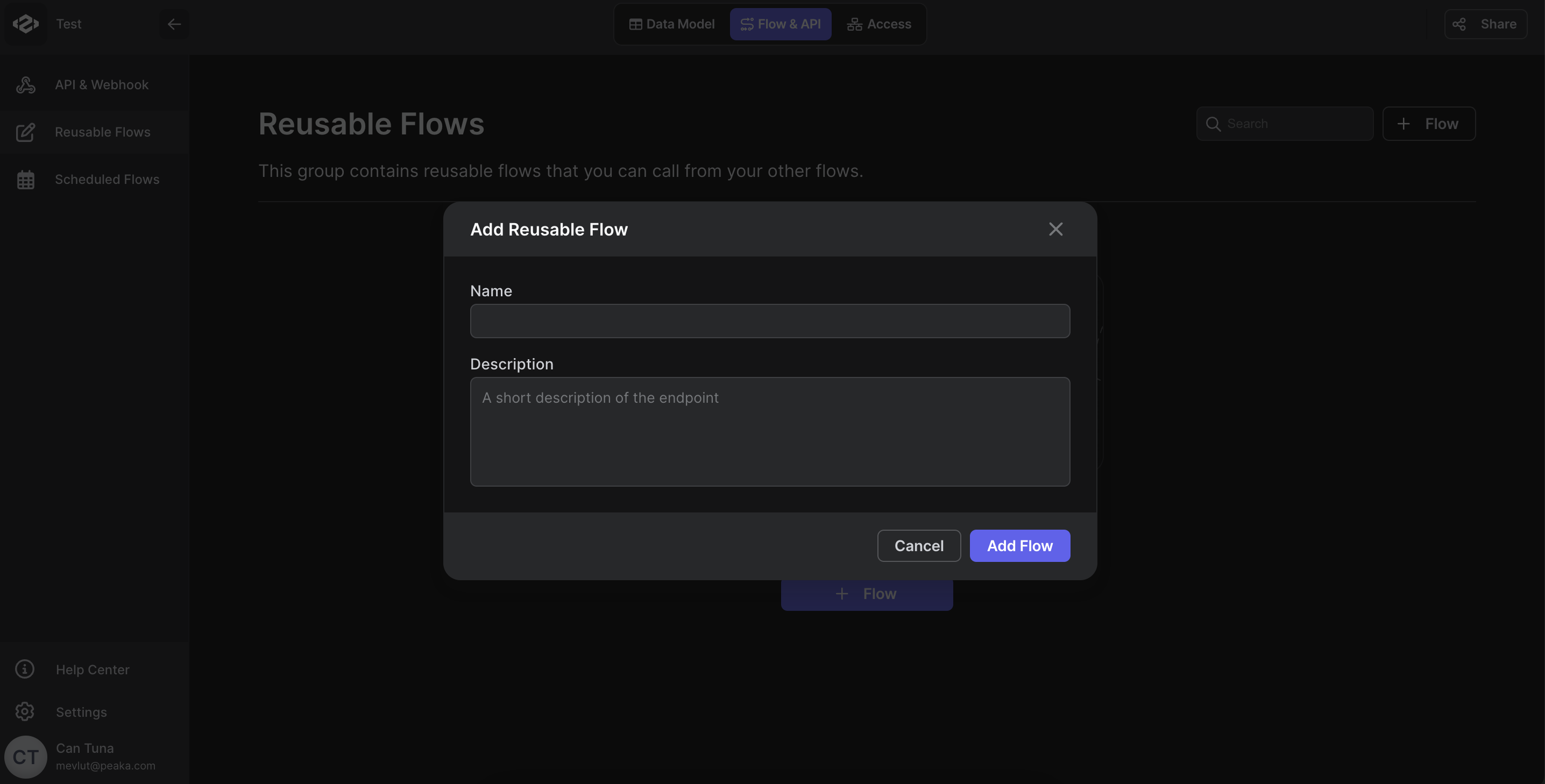
Task: Click the Share icon
Action: [1459, 24]
